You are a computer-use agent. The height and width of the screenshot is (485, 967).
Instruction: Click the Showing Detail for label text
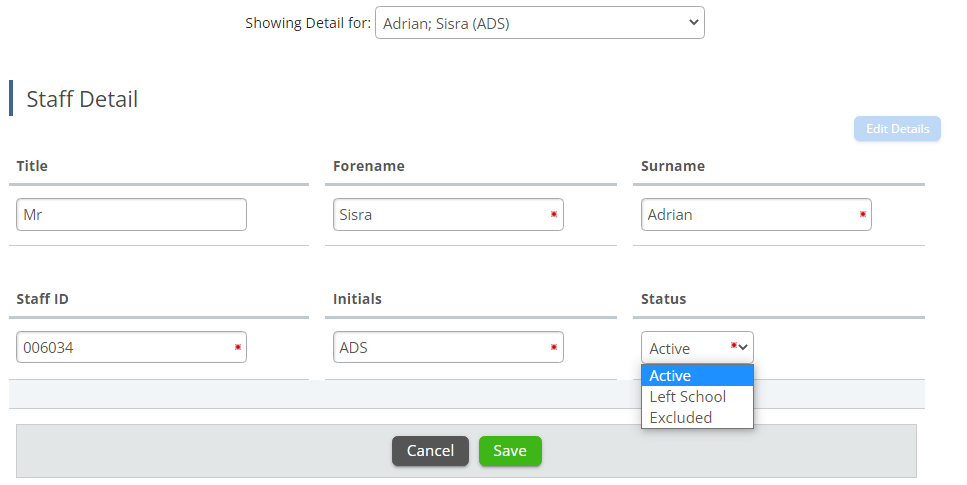307,23
